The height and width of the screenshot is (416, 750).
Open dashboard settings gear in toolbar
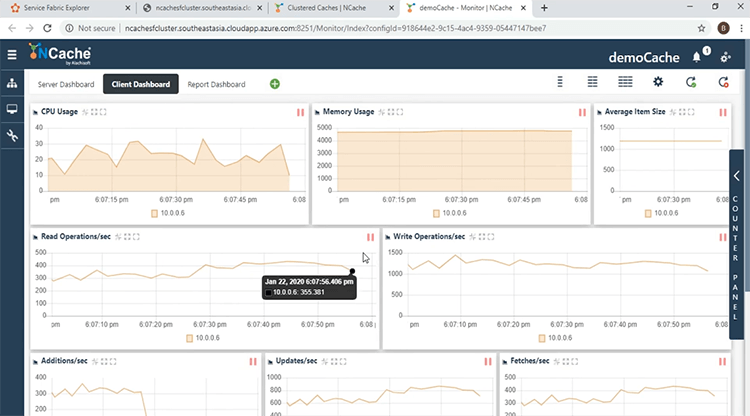[x=658, y=82]
